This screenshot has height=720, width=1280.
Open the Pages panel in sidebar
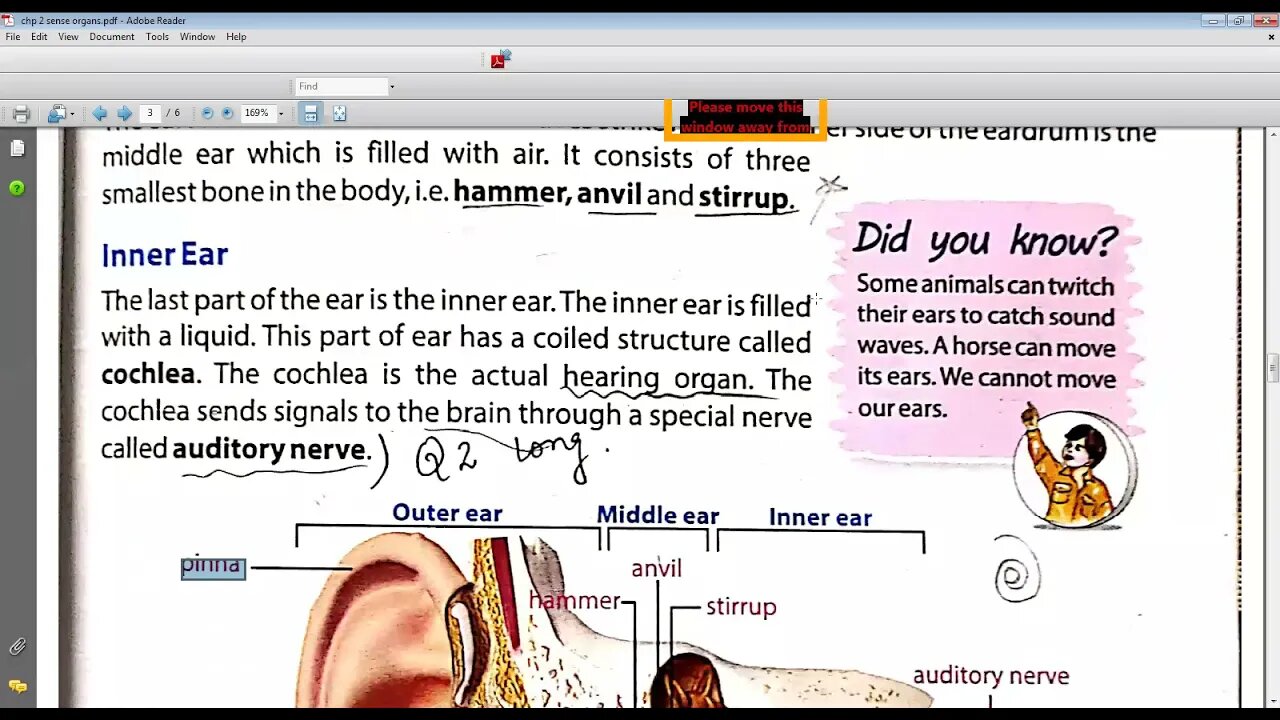(17, 149)
